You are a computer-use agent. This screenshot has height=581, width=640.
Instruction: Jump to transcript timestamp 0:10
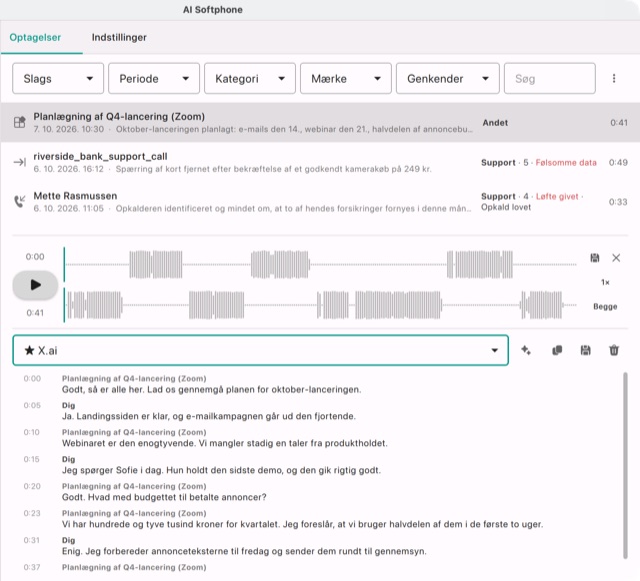point(31,432)
